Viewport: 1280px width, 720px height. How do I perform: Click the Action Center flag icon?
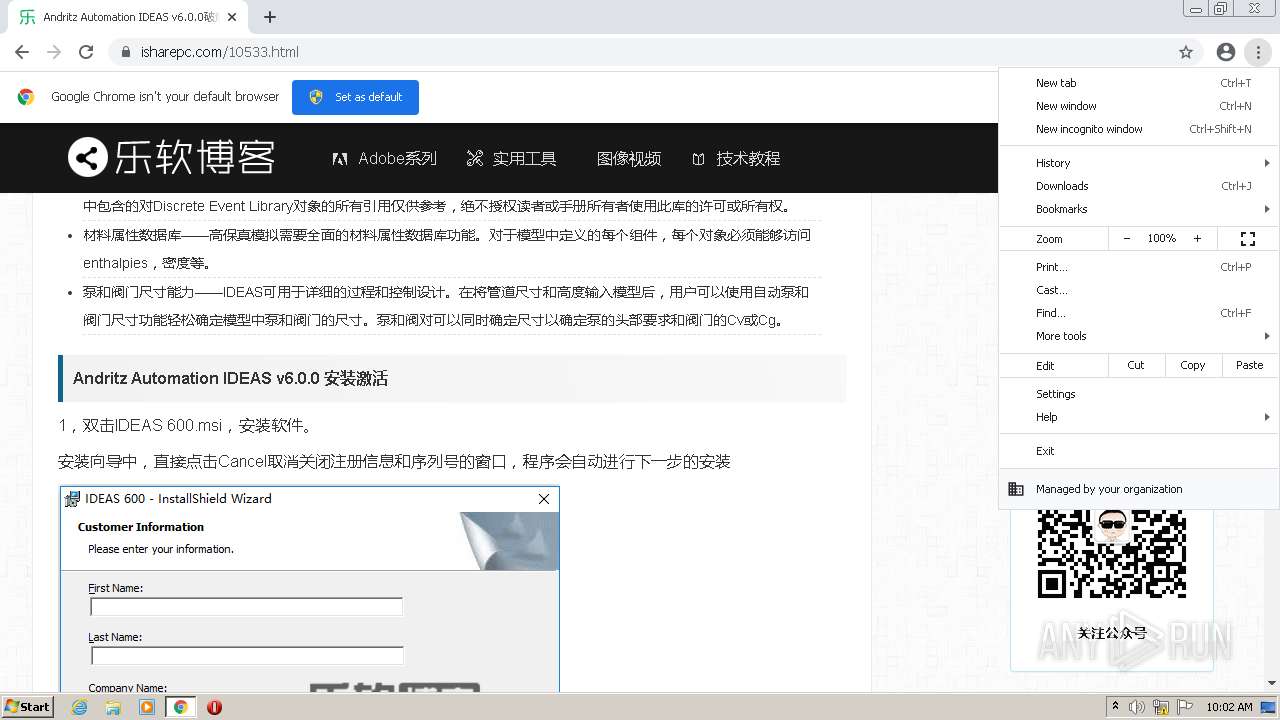coord(1185,707)
